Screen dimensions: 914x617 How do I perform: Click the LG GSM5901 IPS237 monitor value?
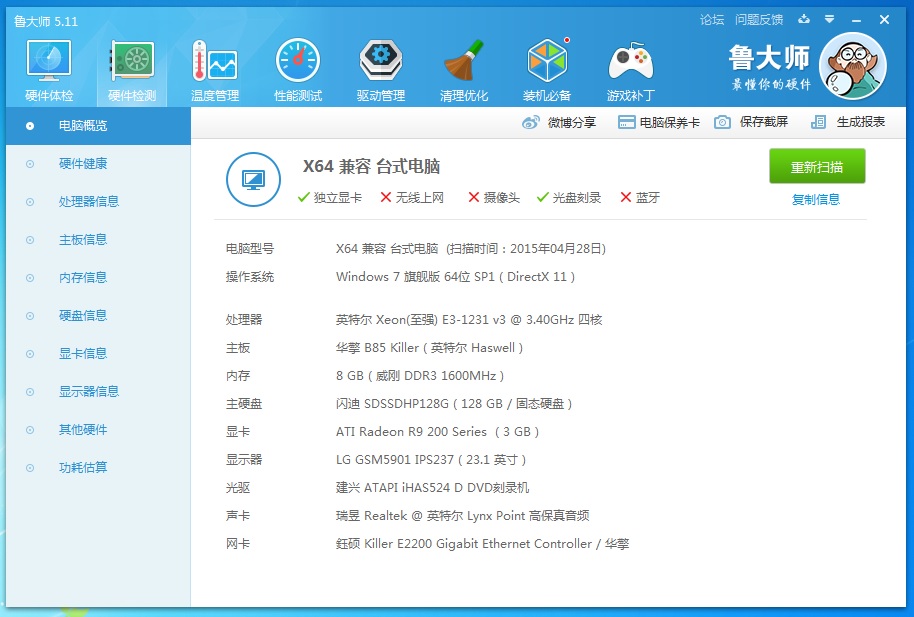pyautogui.click(x=431, y=460)
